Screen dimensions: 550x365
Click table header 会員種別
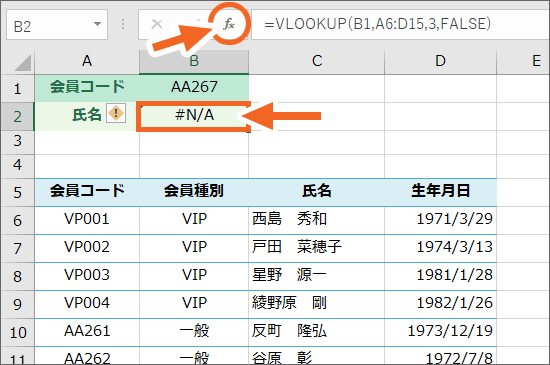[x=194, y=192]
